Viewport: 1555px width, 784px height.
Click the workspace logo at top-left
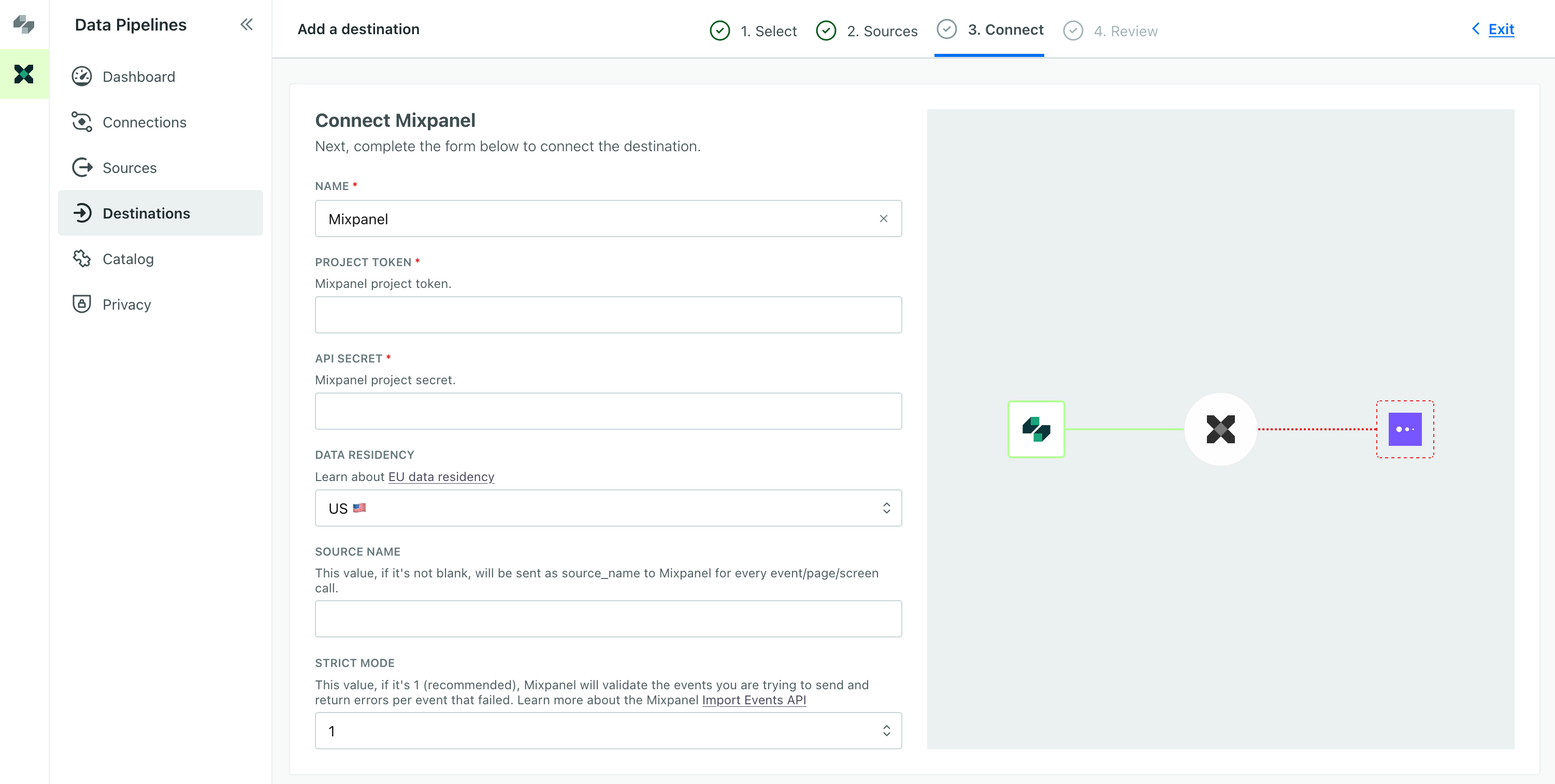pos(23,24)
